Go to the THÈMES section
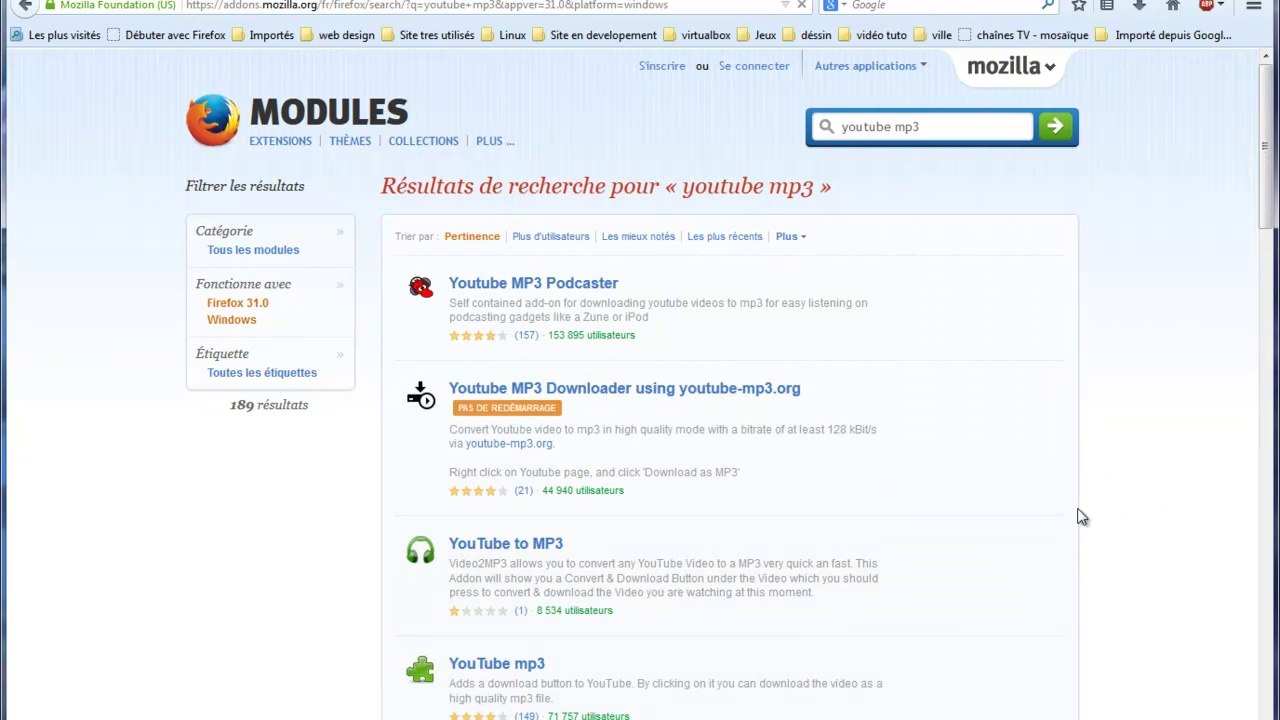 [x=350, y=141]
